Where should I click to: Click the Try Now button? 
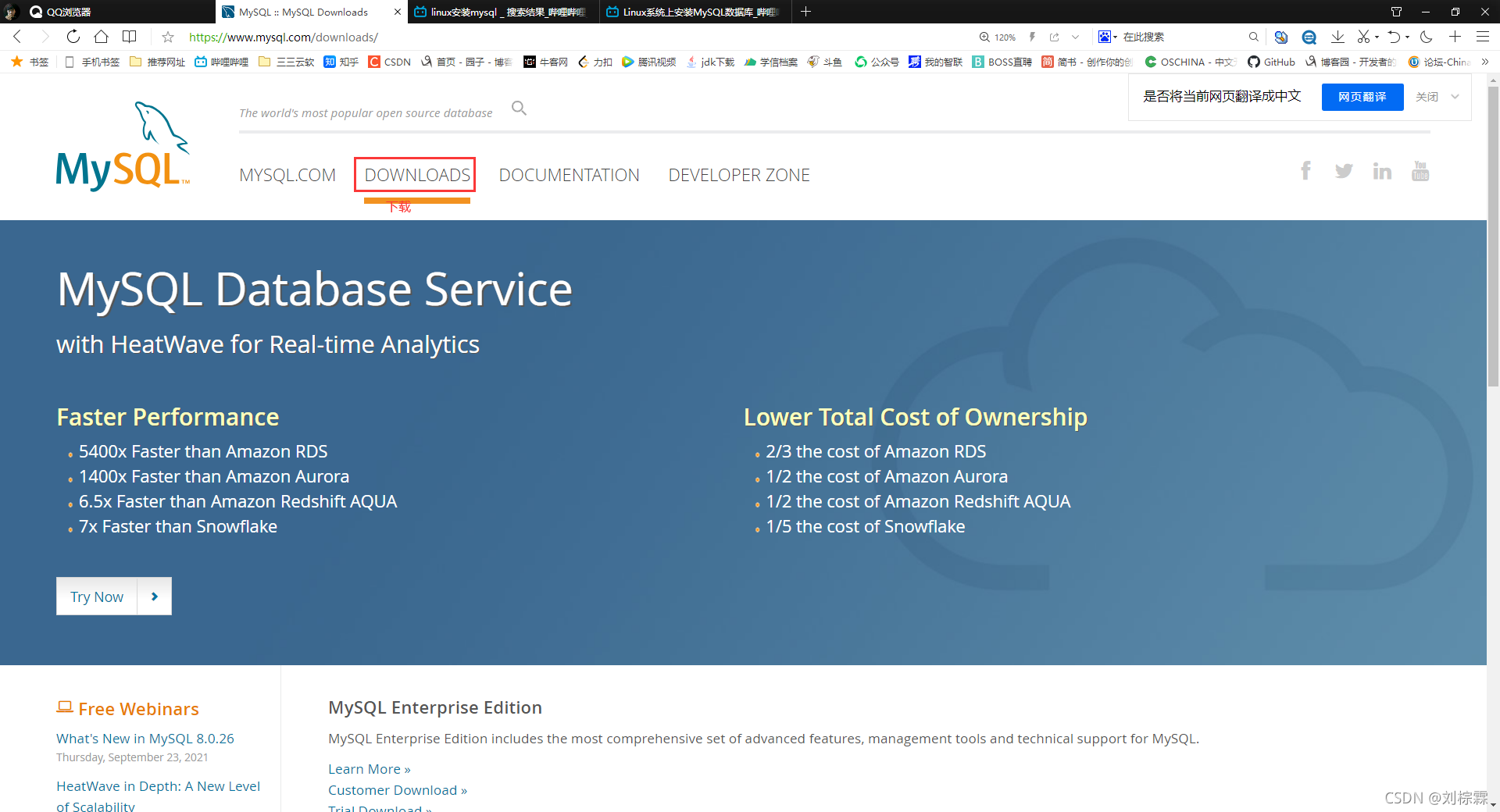pyautogui.click(x=97, y=597)
